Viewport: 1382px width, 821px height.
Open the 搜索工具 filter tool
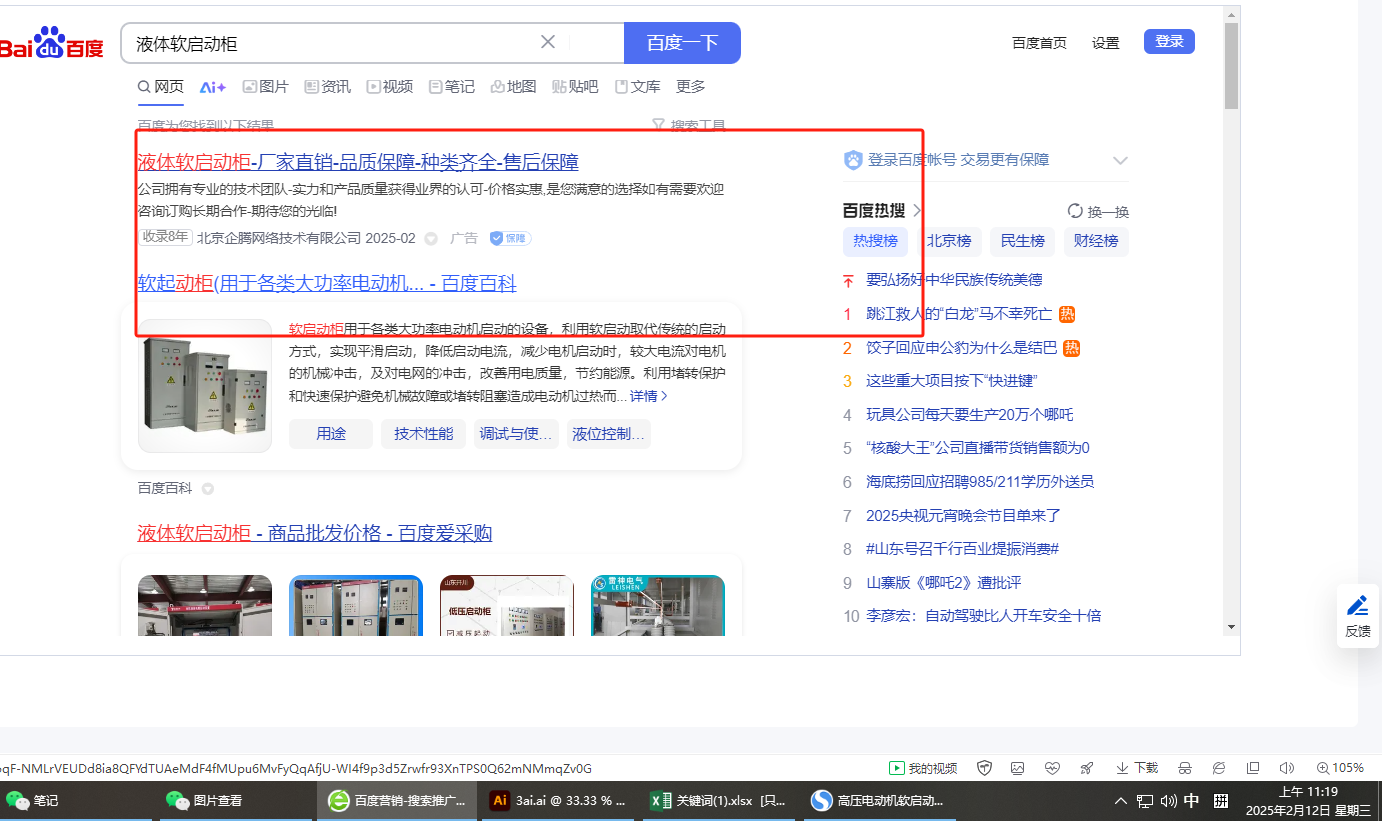pyautogui.click(x=688, y=126)
